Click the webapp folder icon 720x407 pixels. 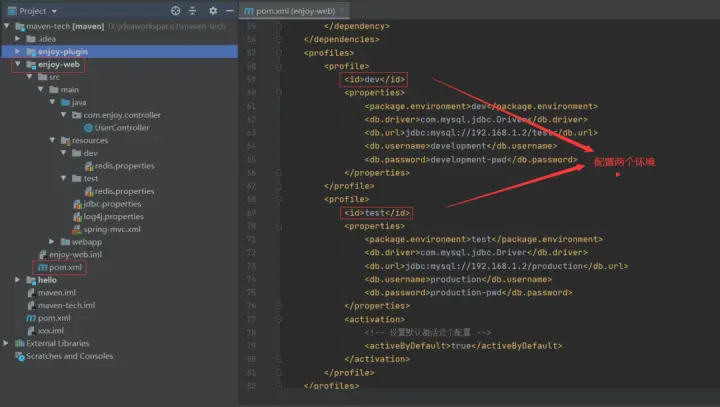65,242
